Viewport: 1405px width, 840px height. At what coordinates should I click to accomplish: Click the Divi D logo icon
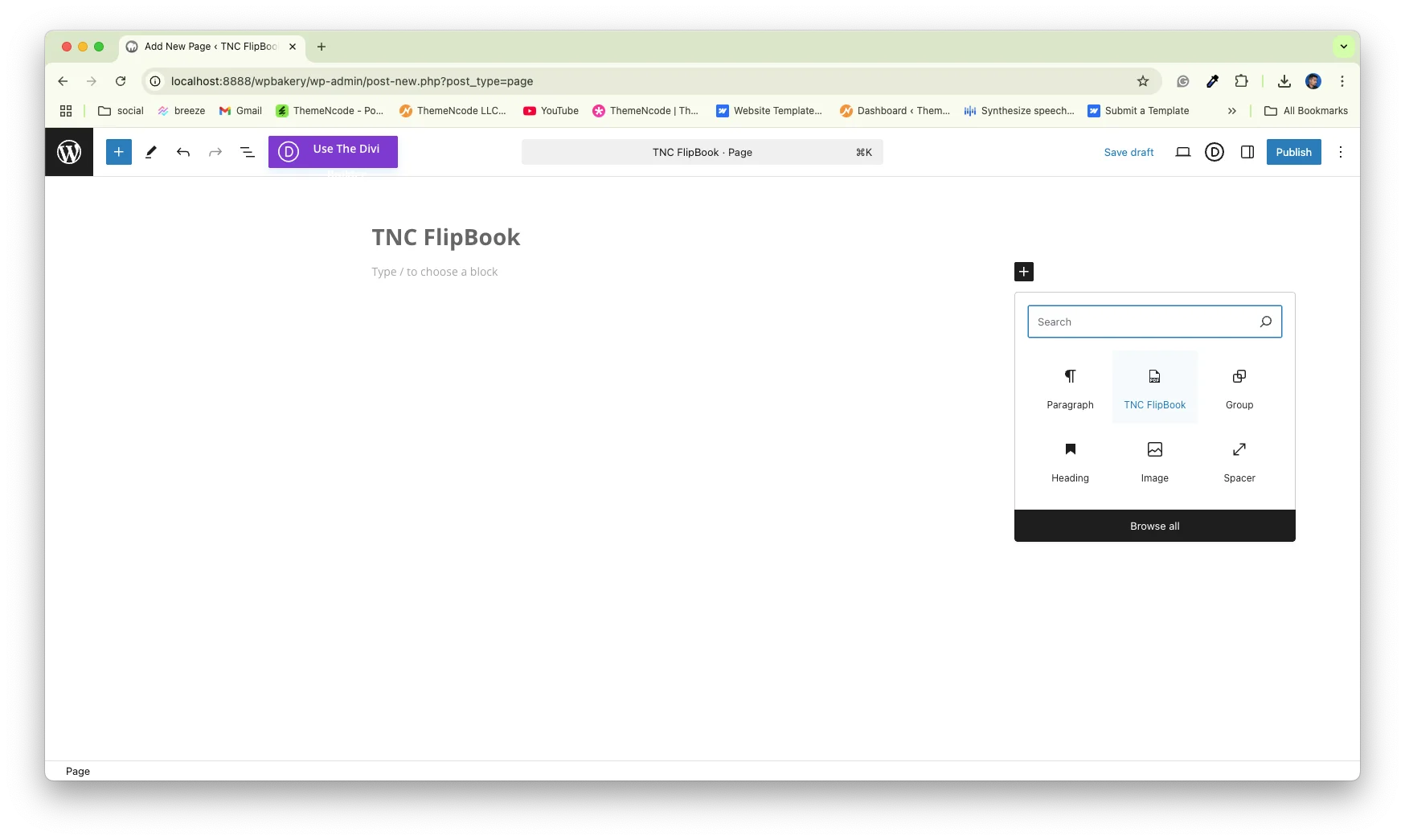tap(1215, 152)
